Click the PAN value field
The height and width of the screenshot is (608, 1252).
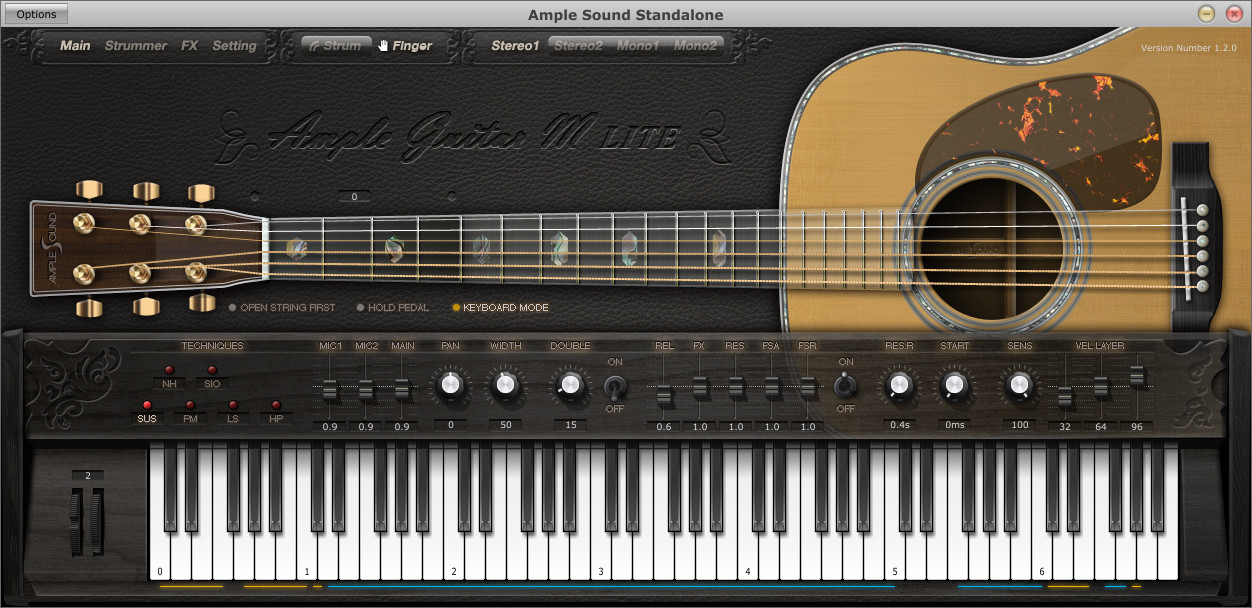(x=450, y=425)
